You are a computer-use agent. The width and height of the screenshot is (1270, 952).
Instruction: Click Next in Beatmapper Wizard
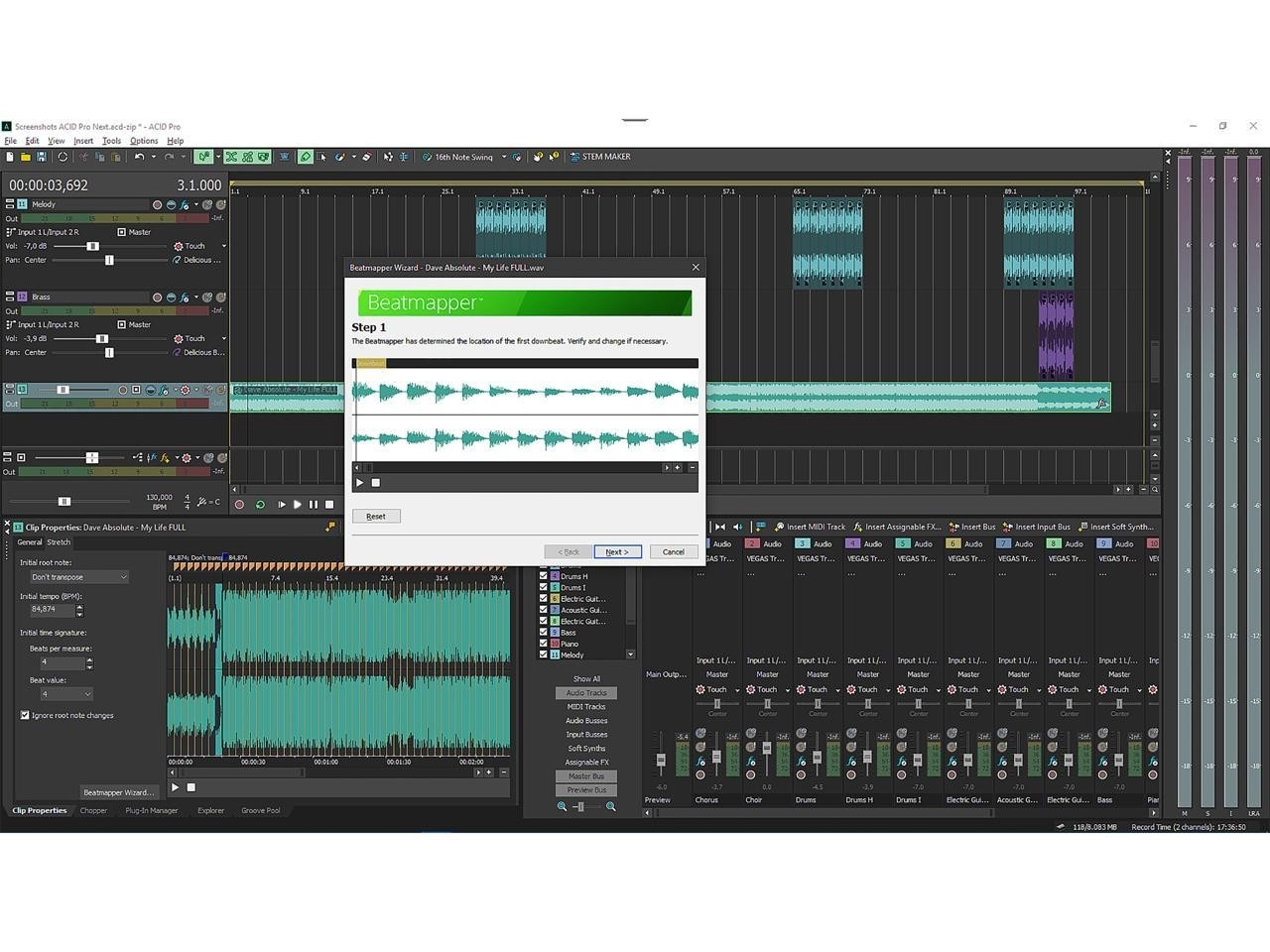(617, 551)
